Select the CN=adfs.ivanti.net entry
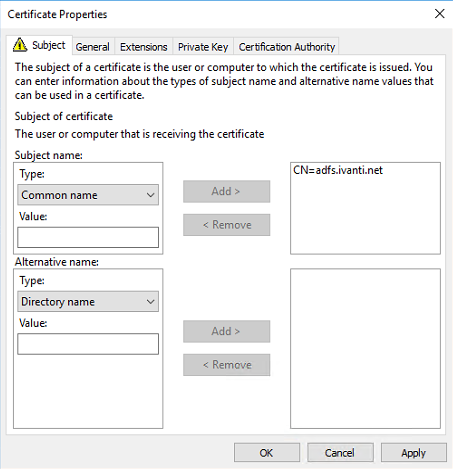This screenshot has height=469, width=453. coord(338,170)
